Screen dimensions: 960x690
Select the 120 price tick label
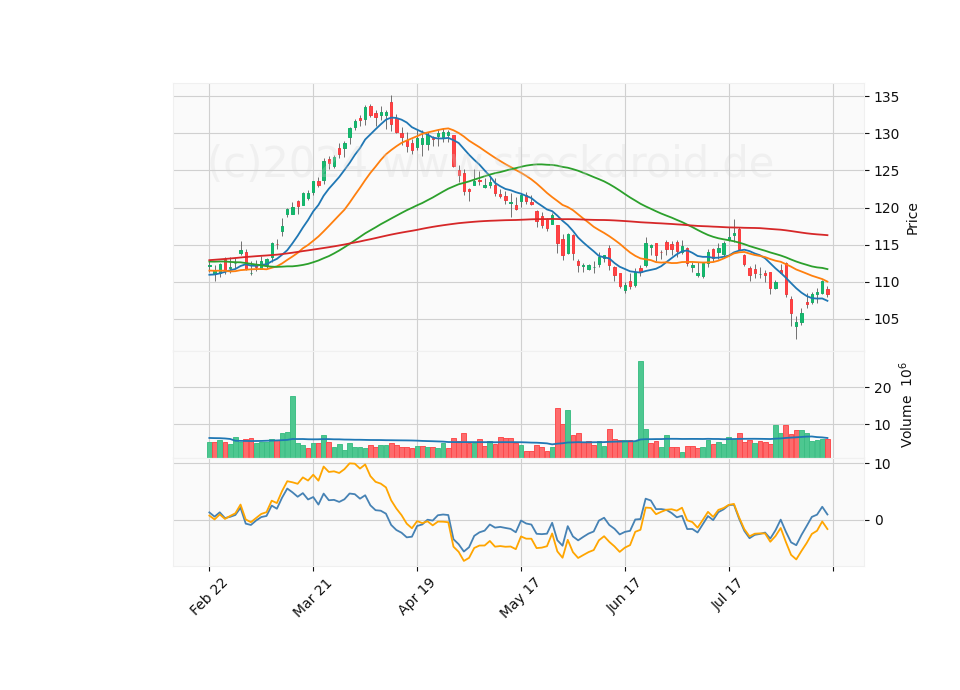886,209
